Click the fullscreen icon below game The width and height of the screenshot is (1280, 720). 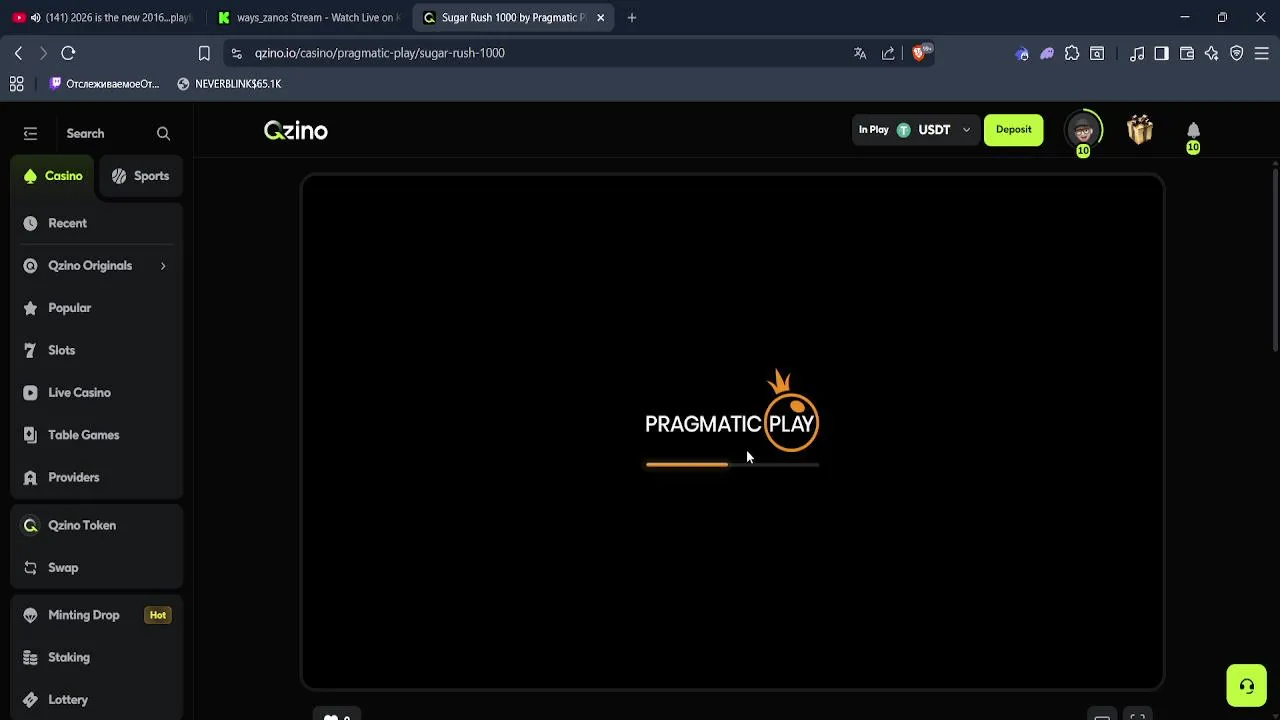tap(1137, 717)
